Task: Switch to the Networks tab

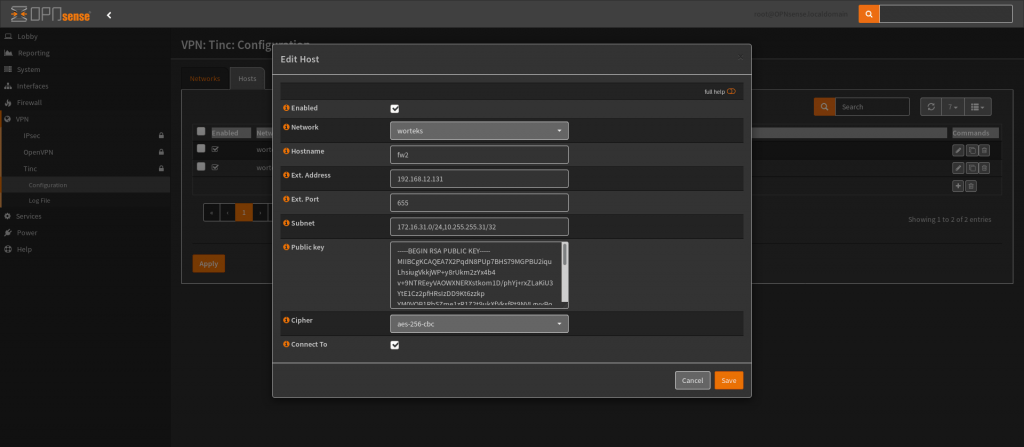Action: 204,78
